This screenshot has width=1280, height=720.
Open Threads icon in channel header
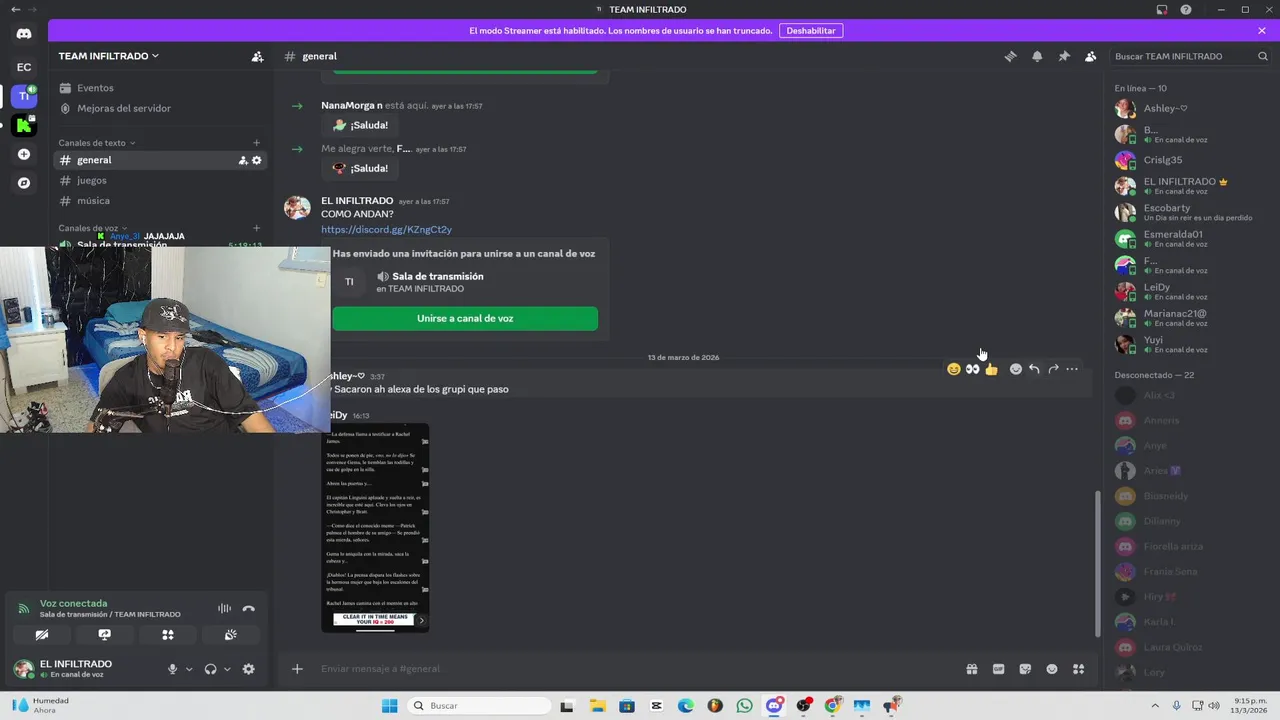(x=1010, y=56)
